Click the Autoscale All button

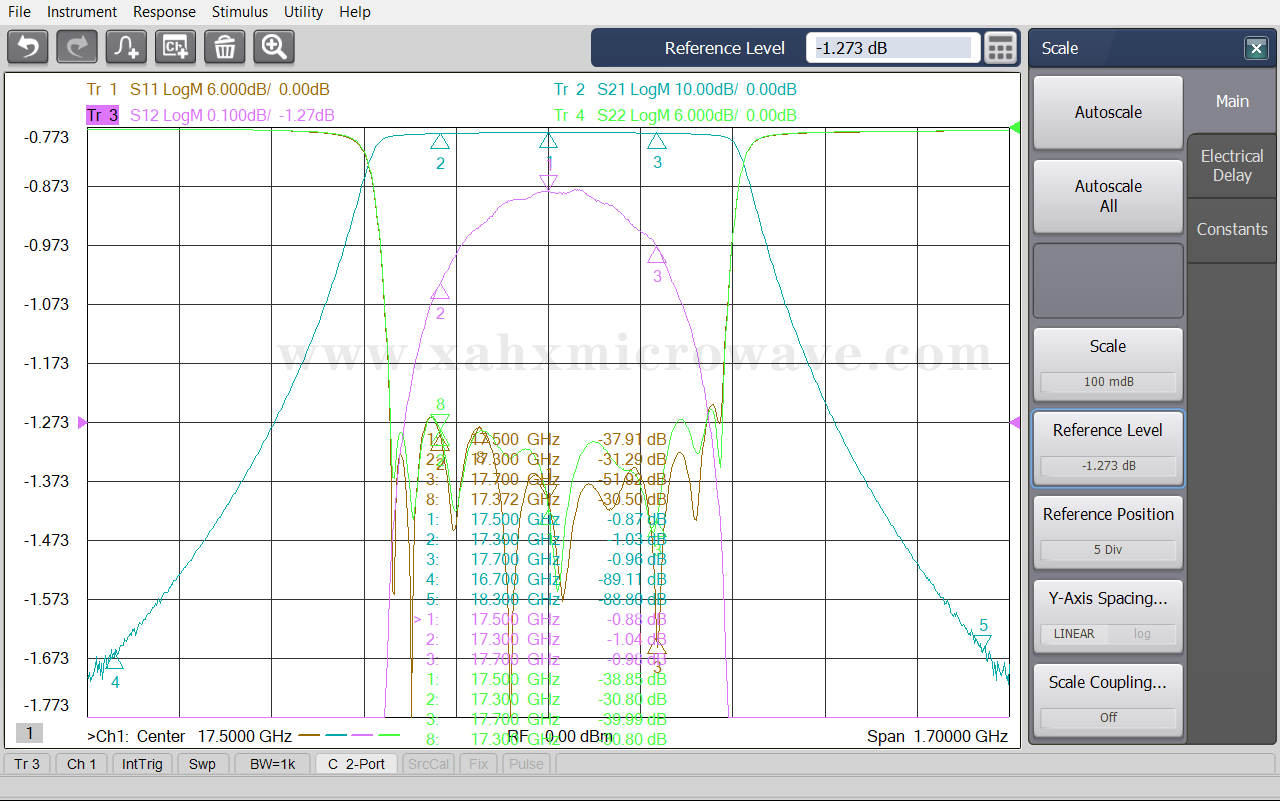[1108, 196]
